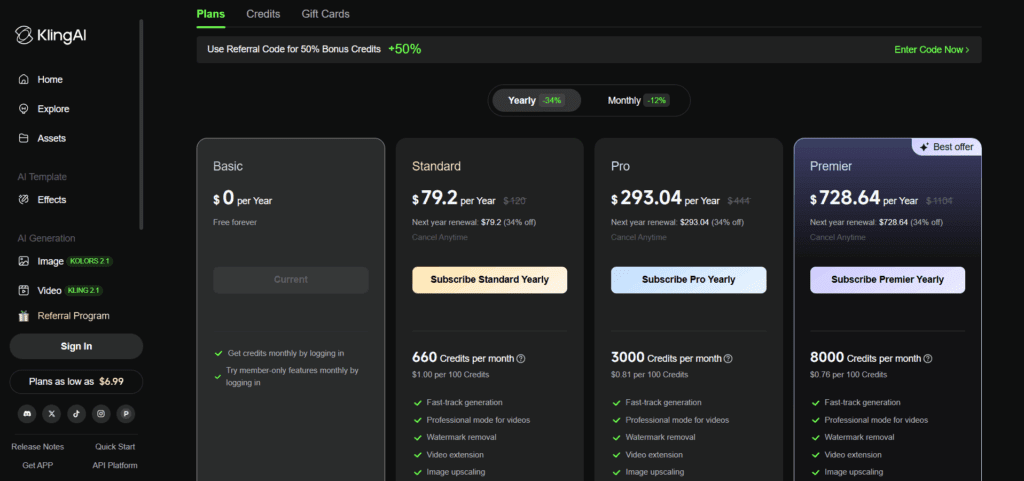Select the Gift Cards tab
1024x481 pixels.
[x=325, y=14]
